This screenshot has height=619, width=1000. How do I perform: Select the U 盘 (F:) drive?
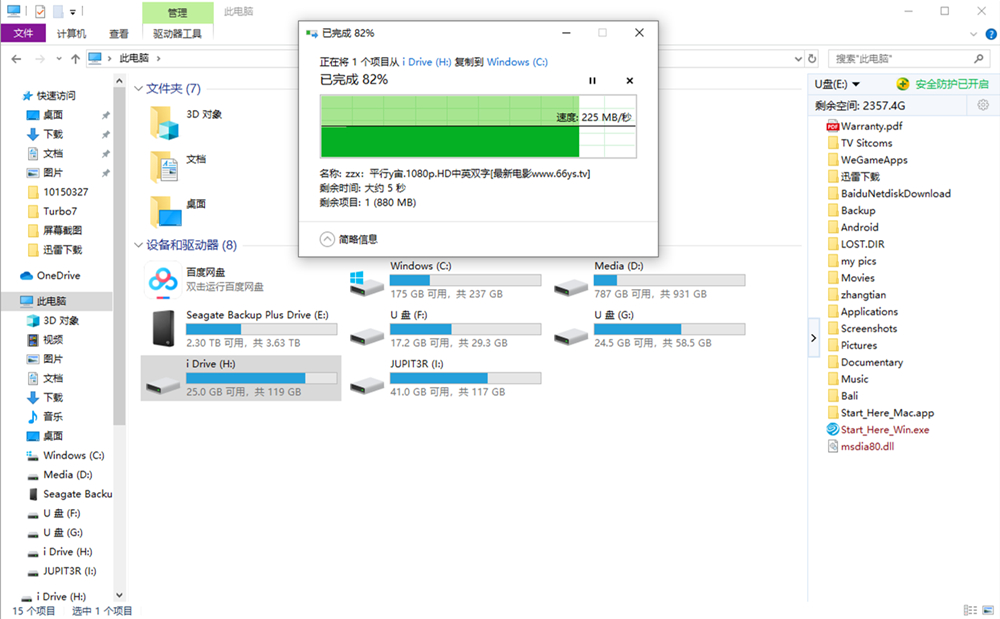(x=445, y=328)
